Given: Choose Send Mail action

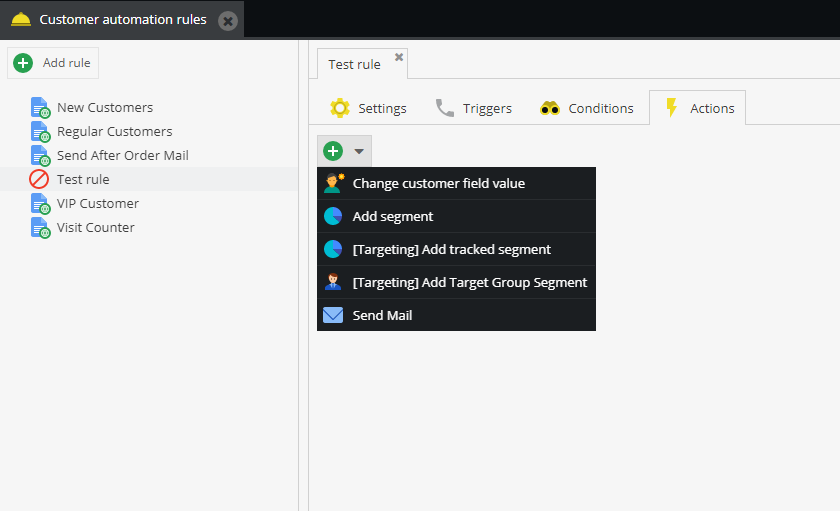Looking at the screenshot, I should pyautogui.click(x=456, y=315).
